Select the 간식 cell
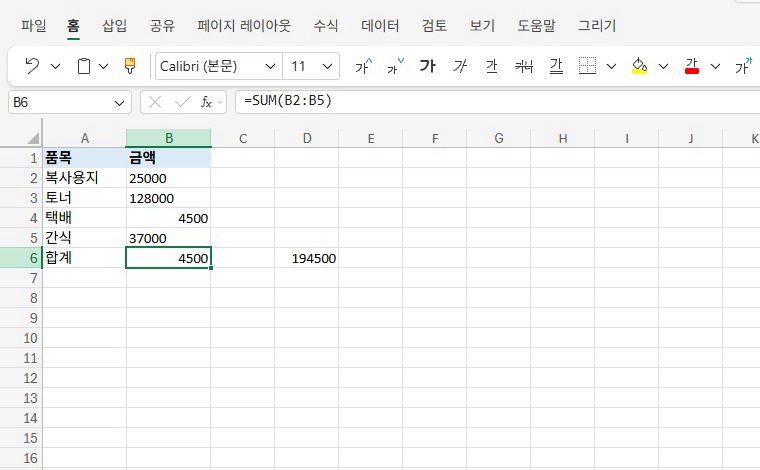The width and height of the screenshot is (760, 470). (84, 238)
